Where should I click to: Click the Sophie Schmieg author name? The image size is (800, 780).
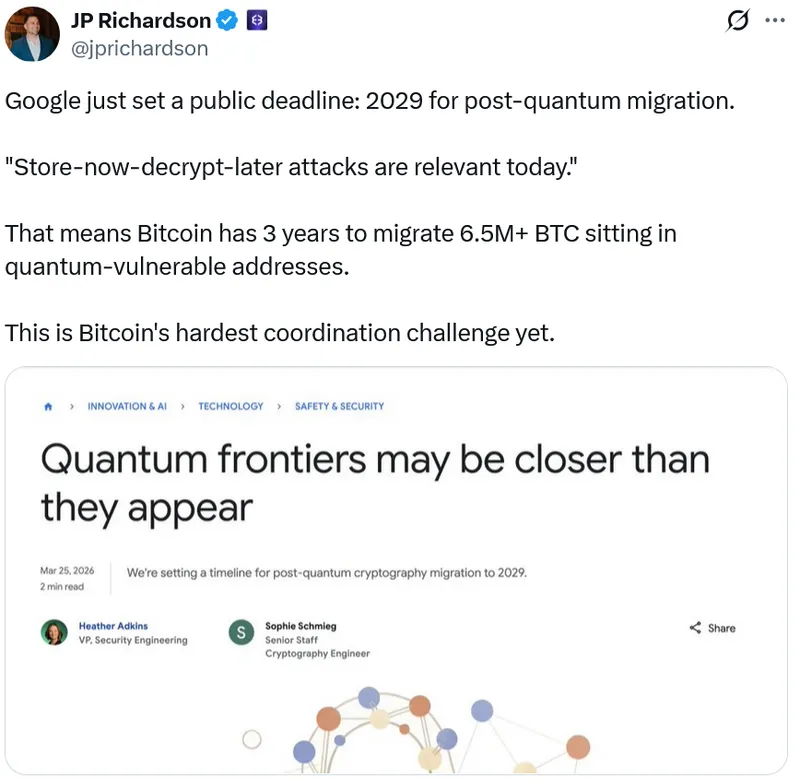[x=300, y=626]
